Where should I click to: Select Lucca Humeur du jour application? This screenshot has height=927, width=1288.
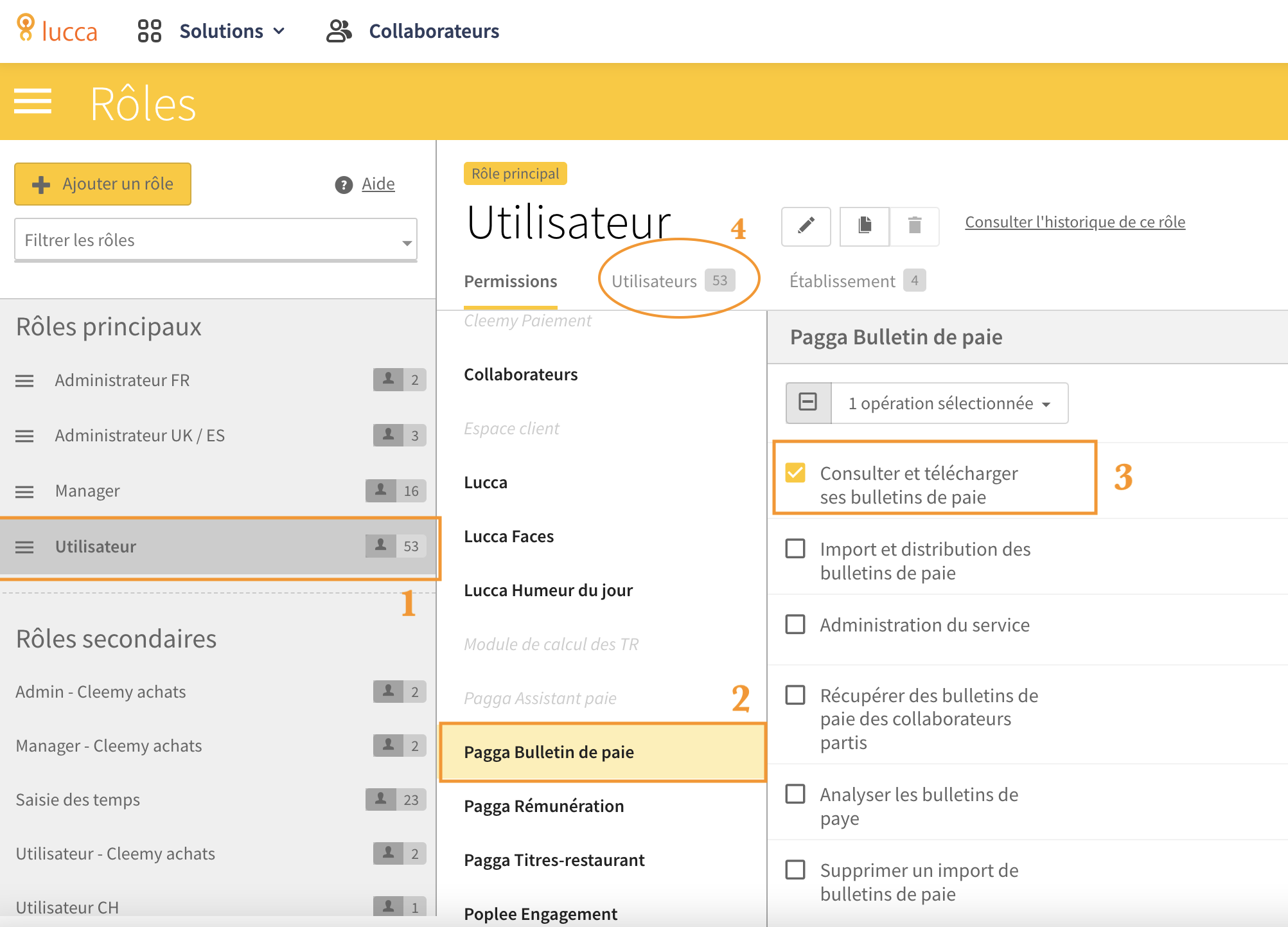[x=549, y=590]
